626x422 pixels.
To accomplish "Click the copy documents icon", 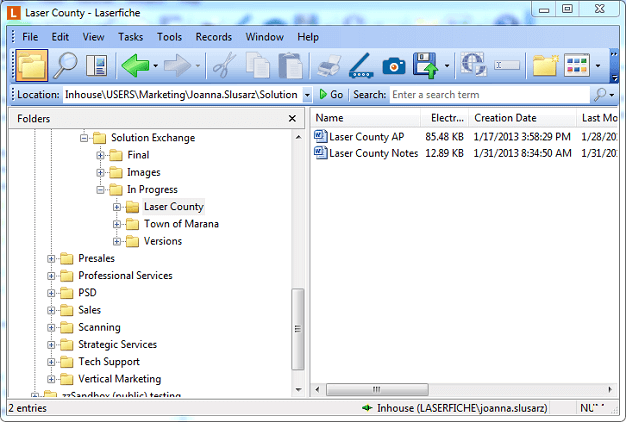I will 258,65.
